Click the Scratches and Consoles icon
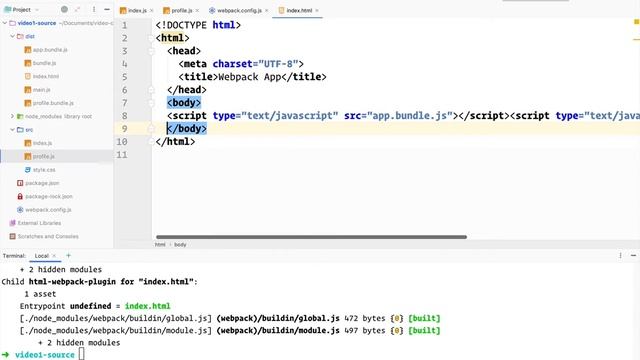The image size is (640, 360). [x=13, y=236]
